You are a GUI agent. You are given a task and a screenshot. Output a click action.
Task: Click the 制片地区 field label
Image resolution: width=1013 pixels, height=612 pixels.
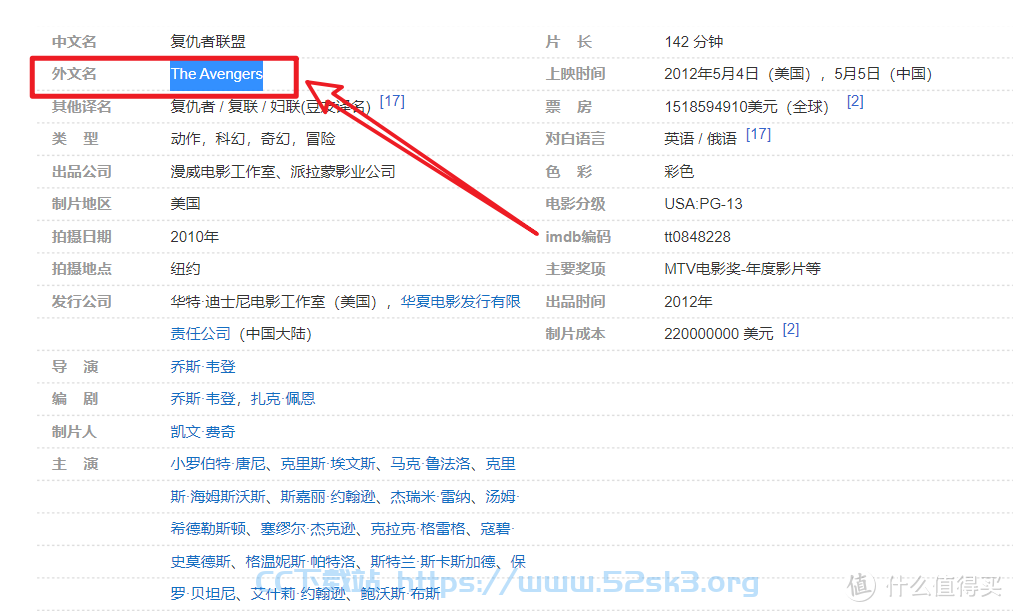81,204
